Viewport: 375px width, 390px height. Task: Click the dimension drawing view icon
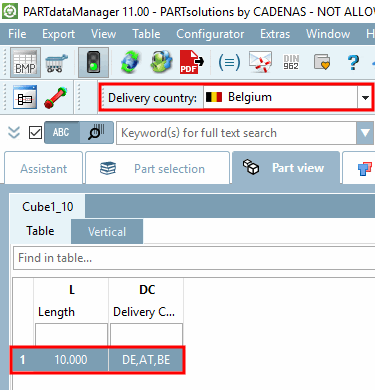25,97
